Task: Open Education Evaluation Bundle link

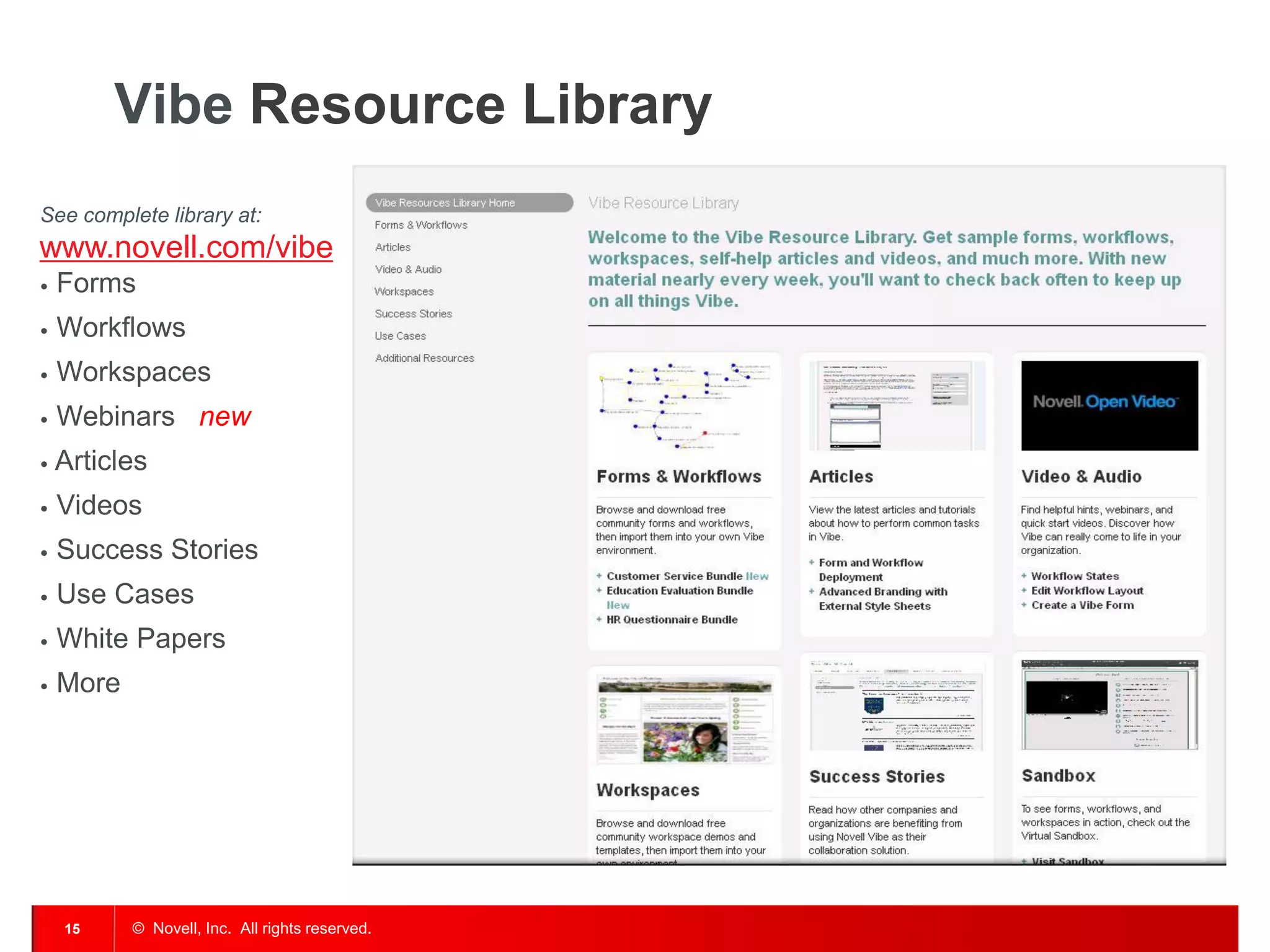Action: 680,591
